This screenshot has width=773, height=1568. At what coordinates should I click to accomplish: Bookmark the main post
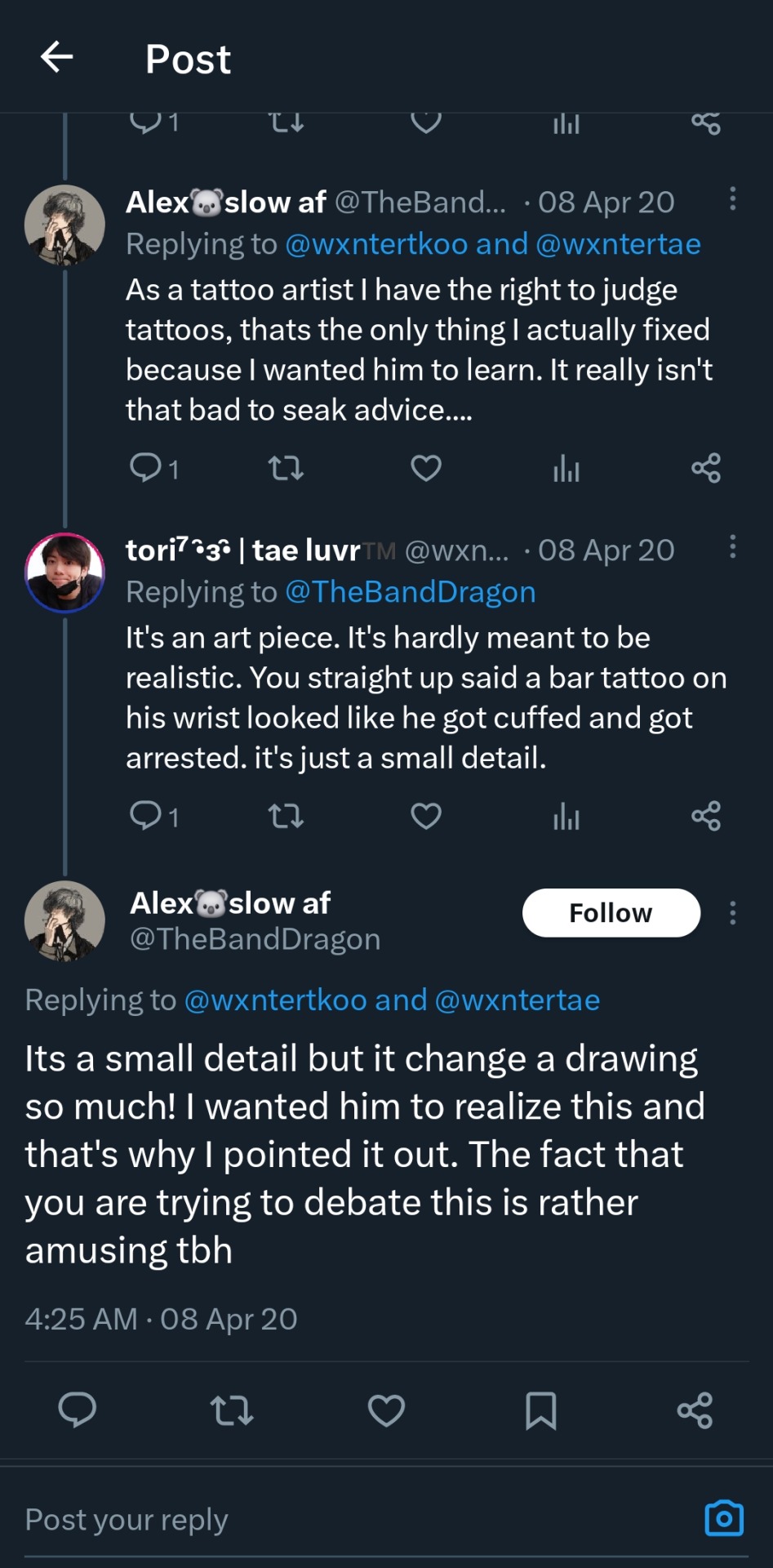tap(540, 1410)
